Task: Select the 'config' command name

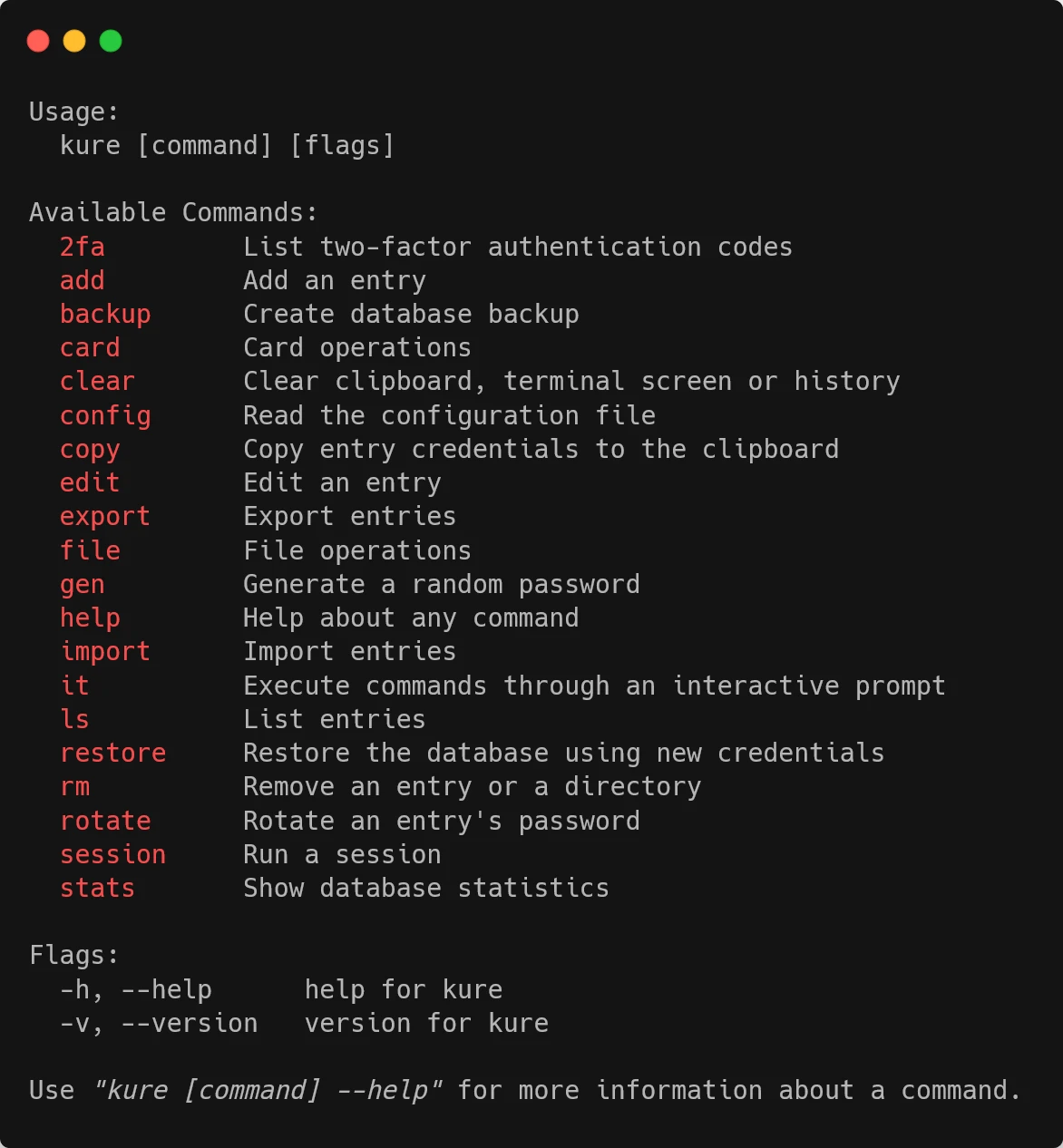Action: point(105,415)
